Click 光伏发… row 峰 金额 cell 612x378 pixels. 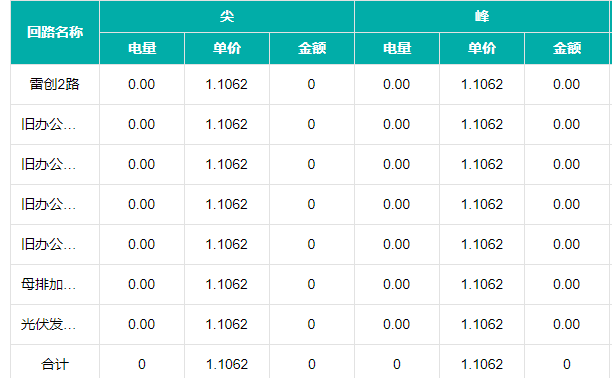pos(567,324)
